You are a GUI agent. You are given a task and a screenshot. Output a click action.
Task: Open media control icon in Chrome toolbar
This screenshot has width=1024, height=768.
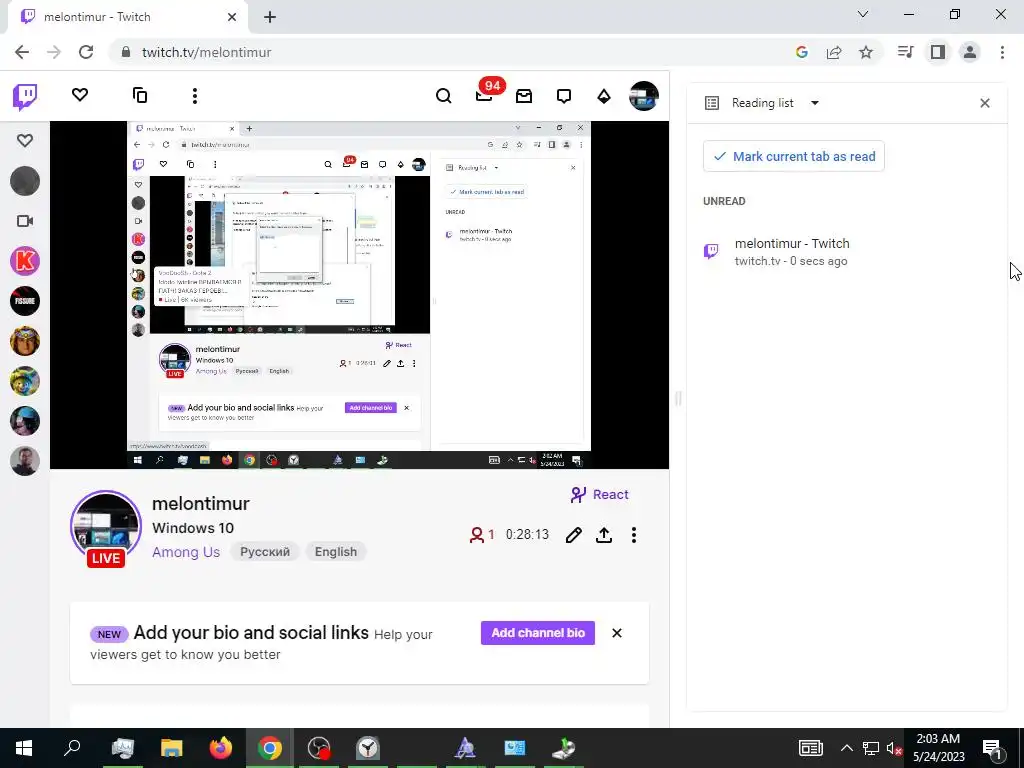click(x=905, y=52)
